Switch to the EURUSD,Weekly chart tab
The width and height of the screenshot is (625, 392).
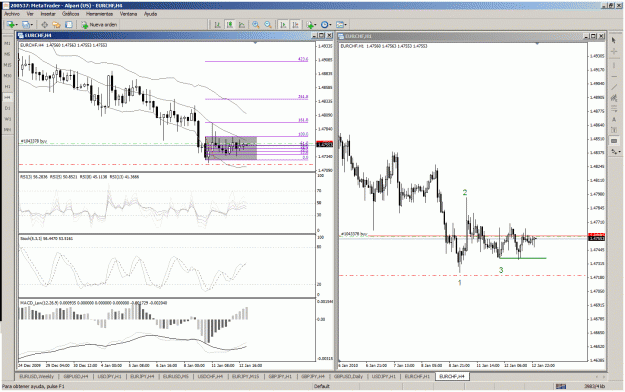pyautogui.click(x=37, y=376)
